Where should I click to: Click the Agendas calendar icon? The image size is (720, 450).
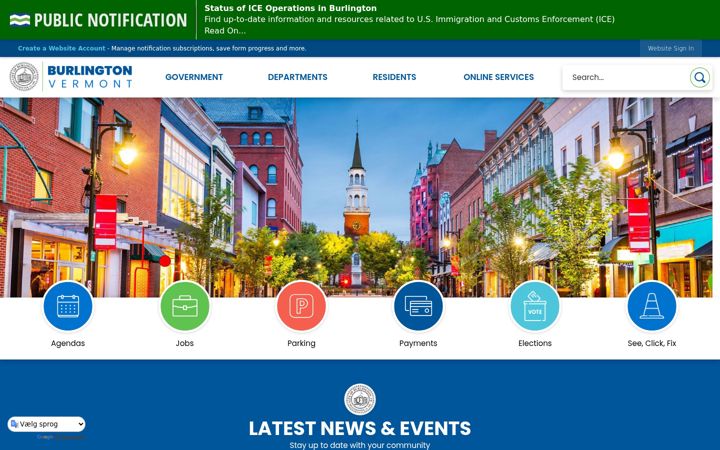(68, 306)
